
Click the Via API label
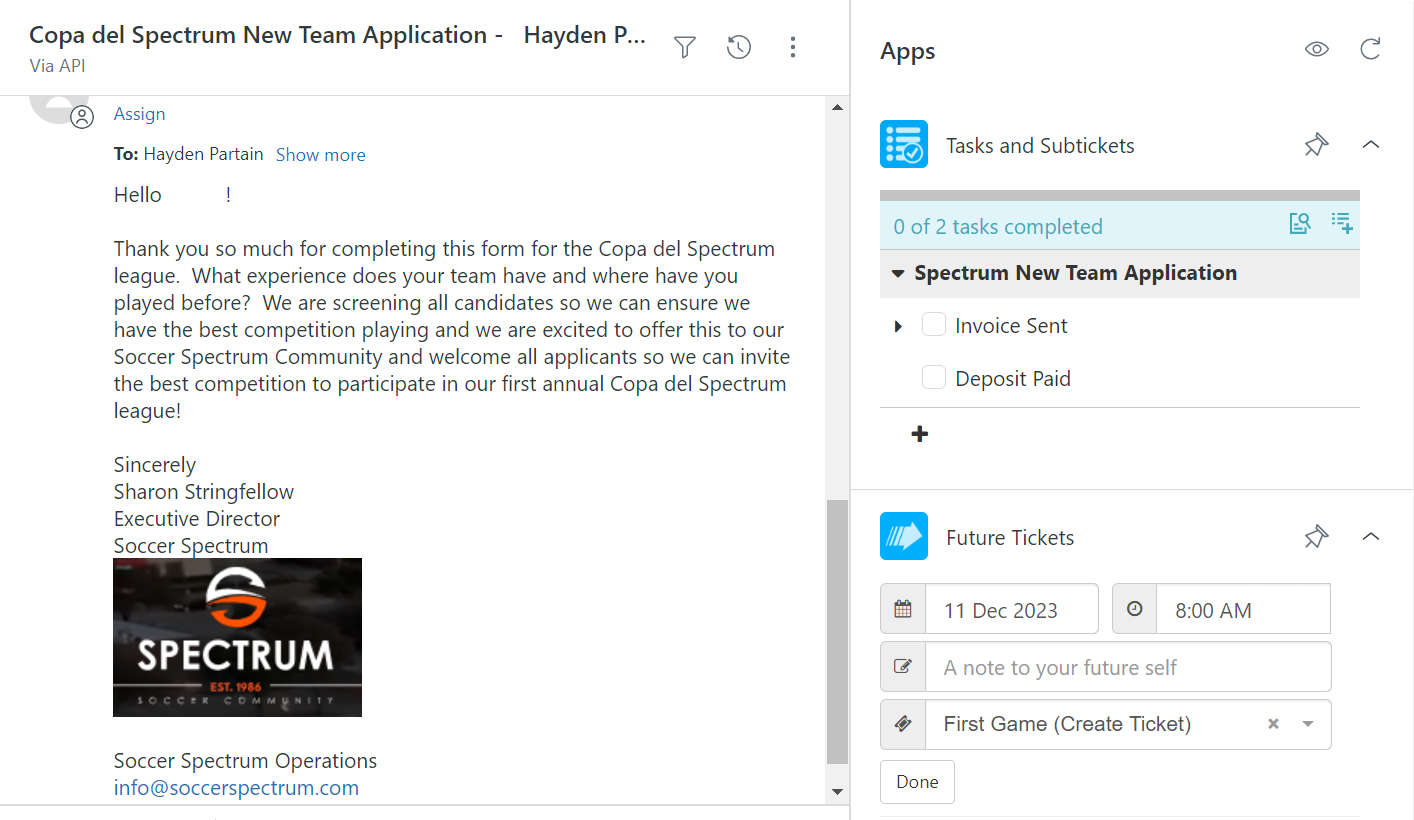(x=57, y=66)
